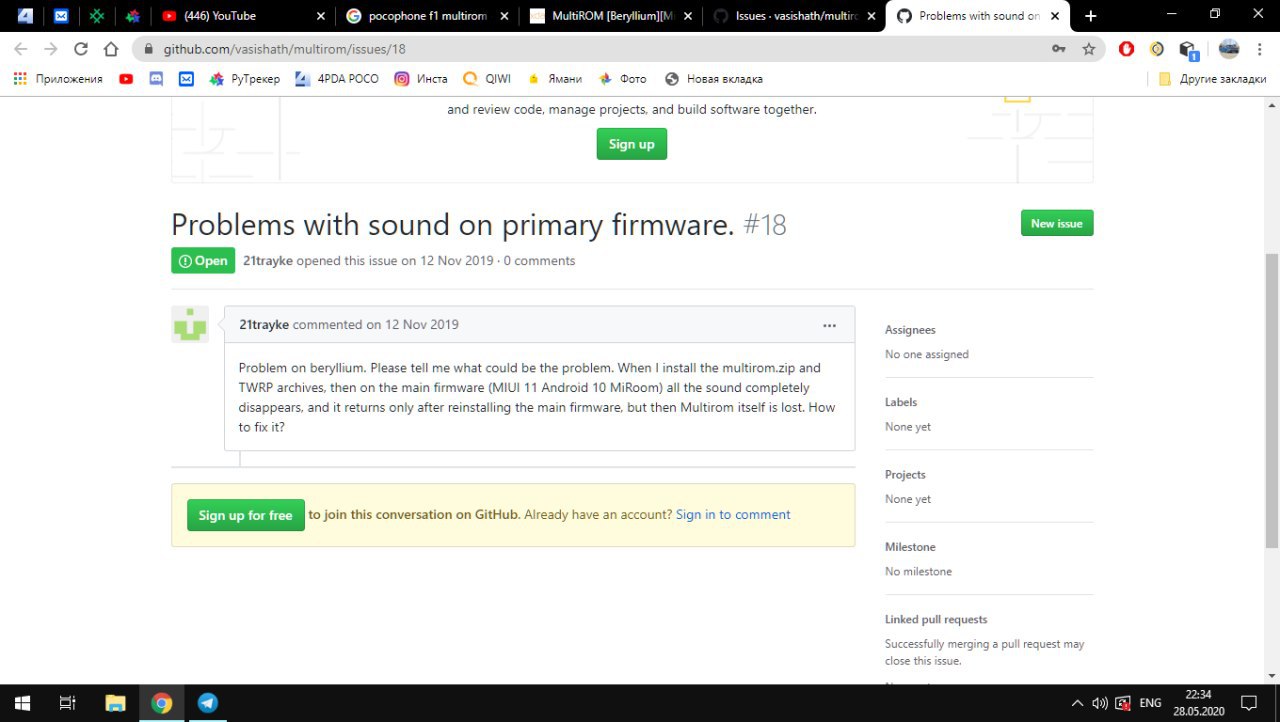
Task: Select the pinned mail tab
Action: point(61,16)
